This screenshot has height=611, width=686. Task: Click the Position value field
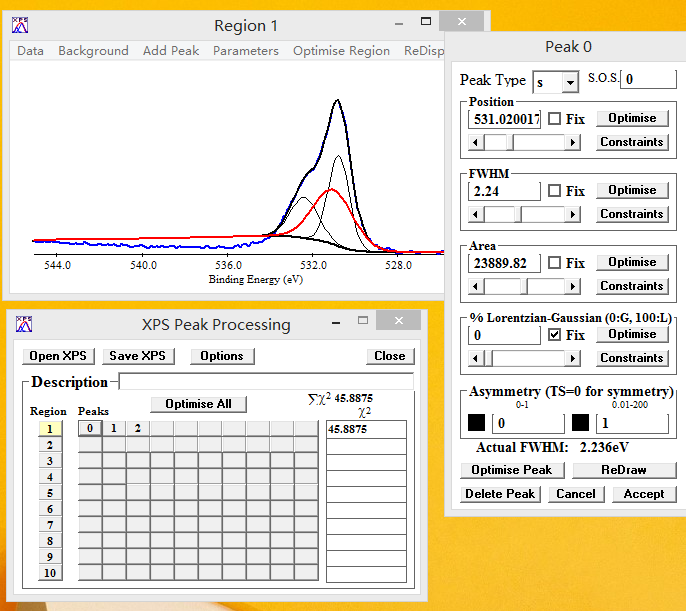click(504, 119)
